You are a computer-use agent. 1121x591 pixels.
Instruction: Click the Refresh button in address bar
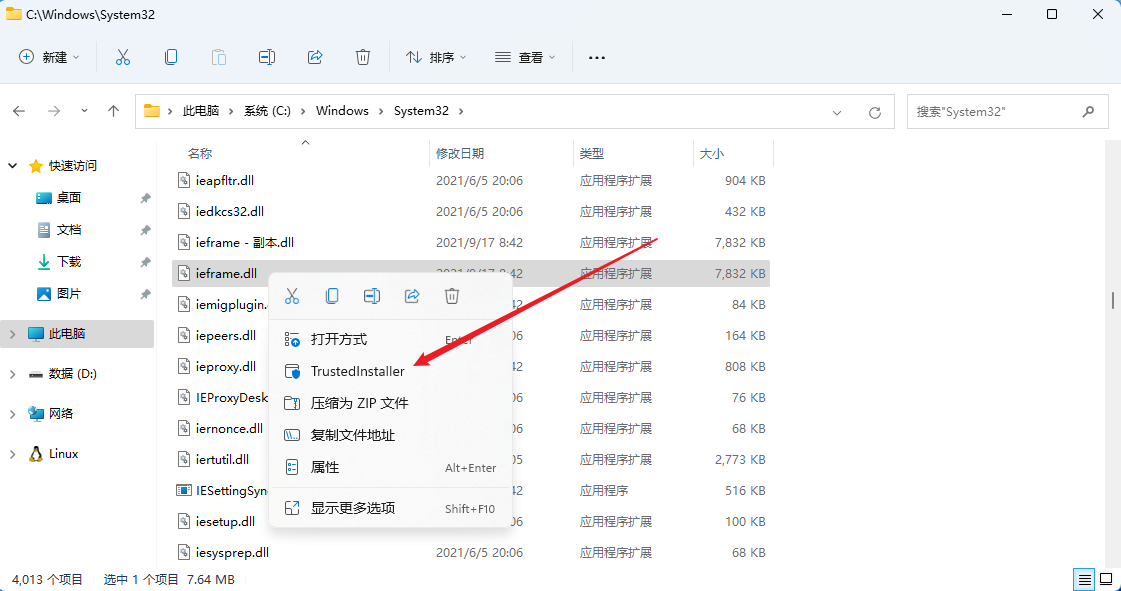point(874,112)
